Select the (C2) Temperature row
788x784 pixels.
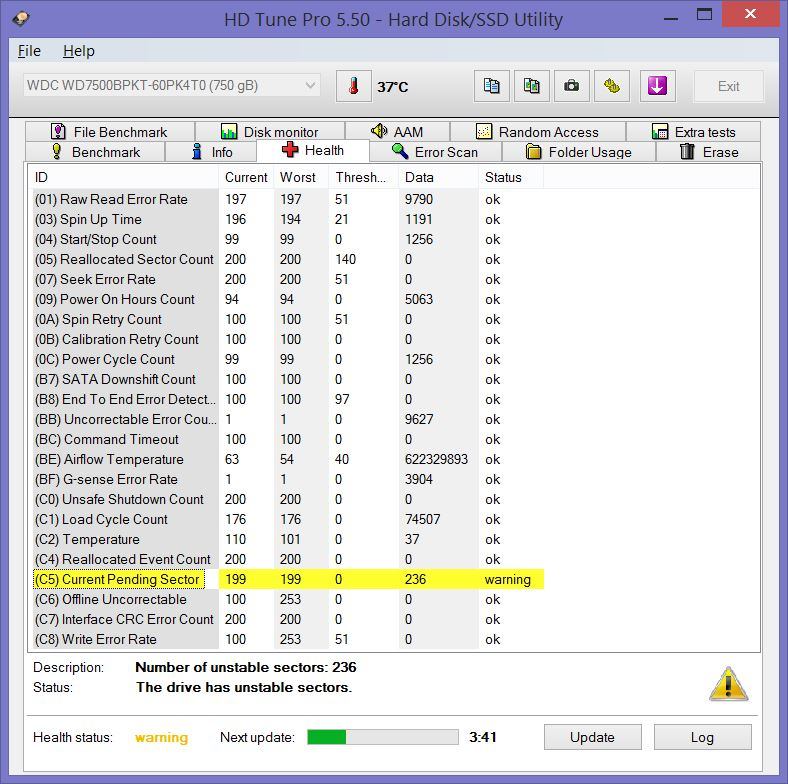point(288,539)
